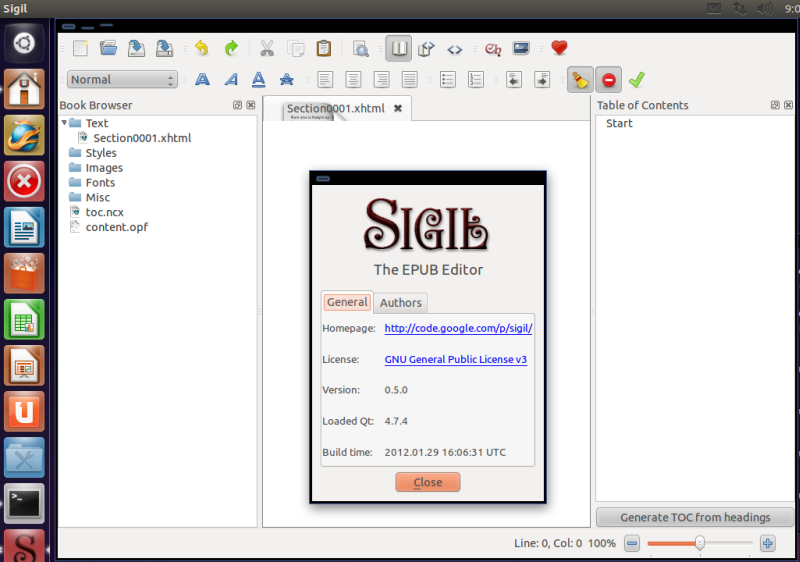
Task: Collapse the Text folder in Book Browser
Action: point(64,123)
